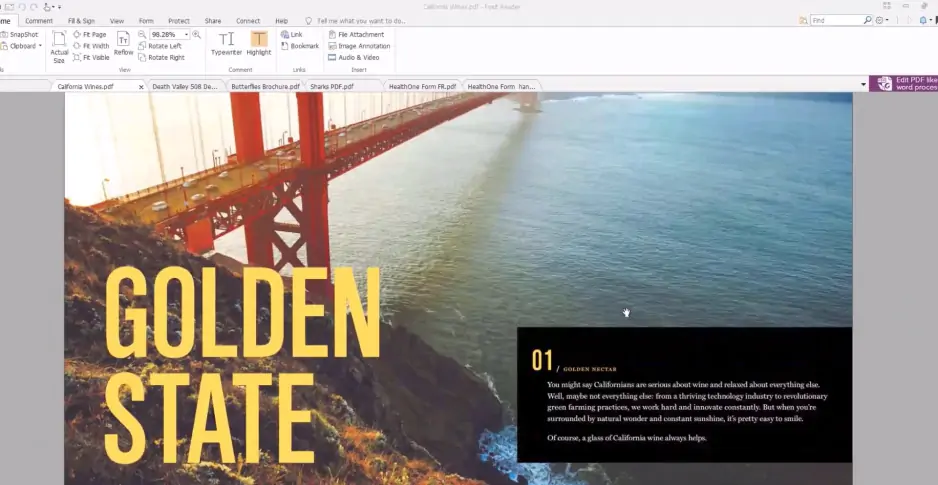This screenshot has width=938, height=485.
Task: Open the Protect ribbon tab
Action: pyautogui.click(x=179, y=20)
